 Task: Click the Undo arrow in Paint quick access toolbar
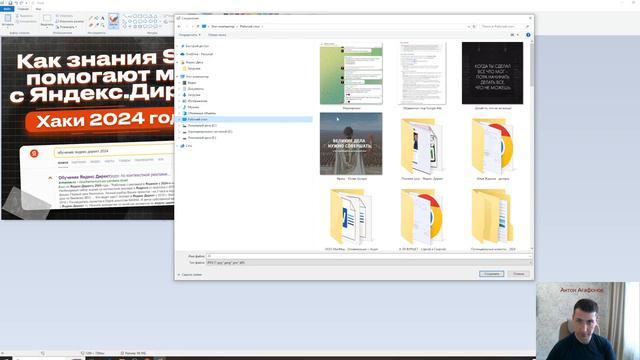click(x=16, y=3)
